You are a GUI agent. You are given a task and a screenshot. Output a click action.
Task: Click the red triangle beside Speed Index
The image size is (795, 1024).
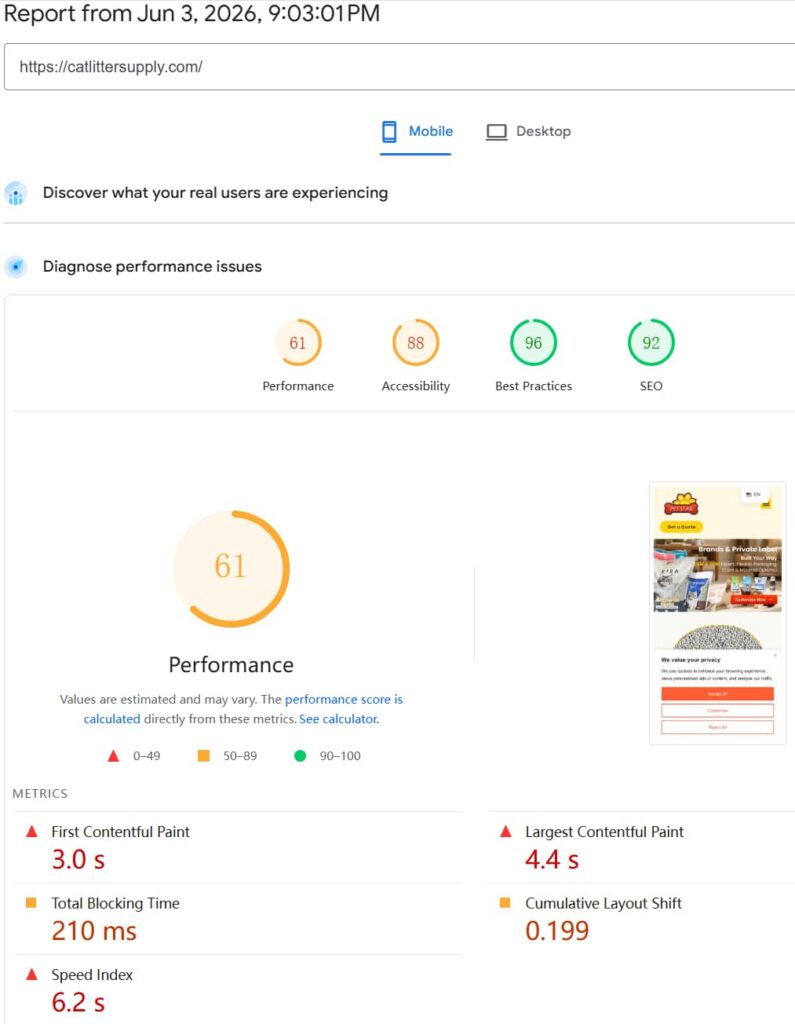coord(31,974)
